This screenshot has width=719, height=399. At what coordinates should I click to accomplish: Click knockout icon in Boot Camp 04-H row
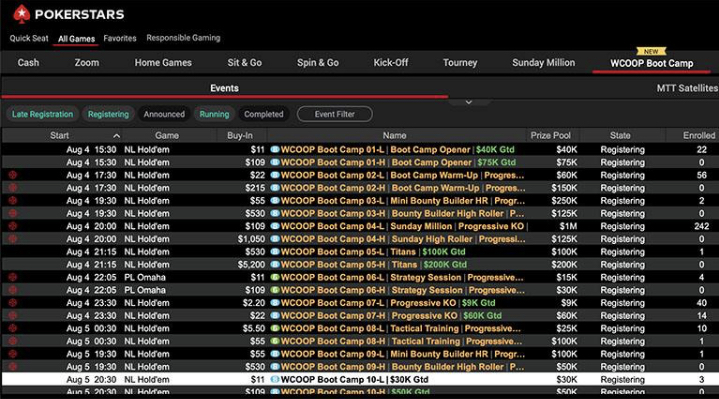tap(13, 239)
